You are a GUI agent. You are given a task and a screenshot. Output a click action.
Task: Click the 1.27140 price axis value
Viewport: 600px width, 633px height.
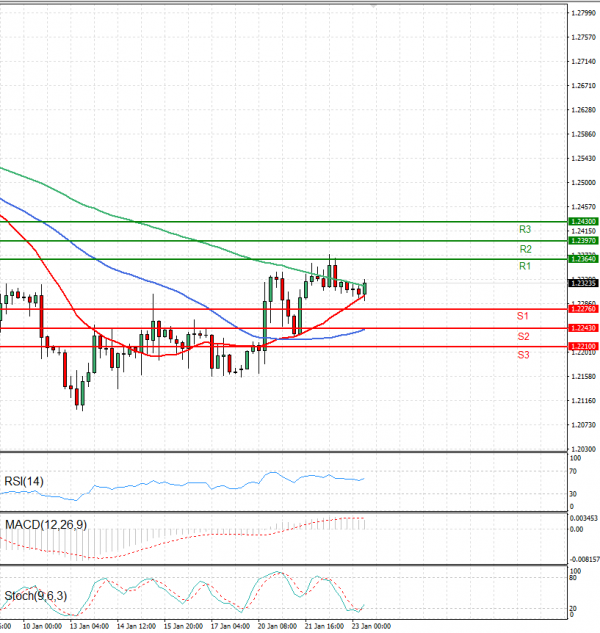click(x=583, y=61)
